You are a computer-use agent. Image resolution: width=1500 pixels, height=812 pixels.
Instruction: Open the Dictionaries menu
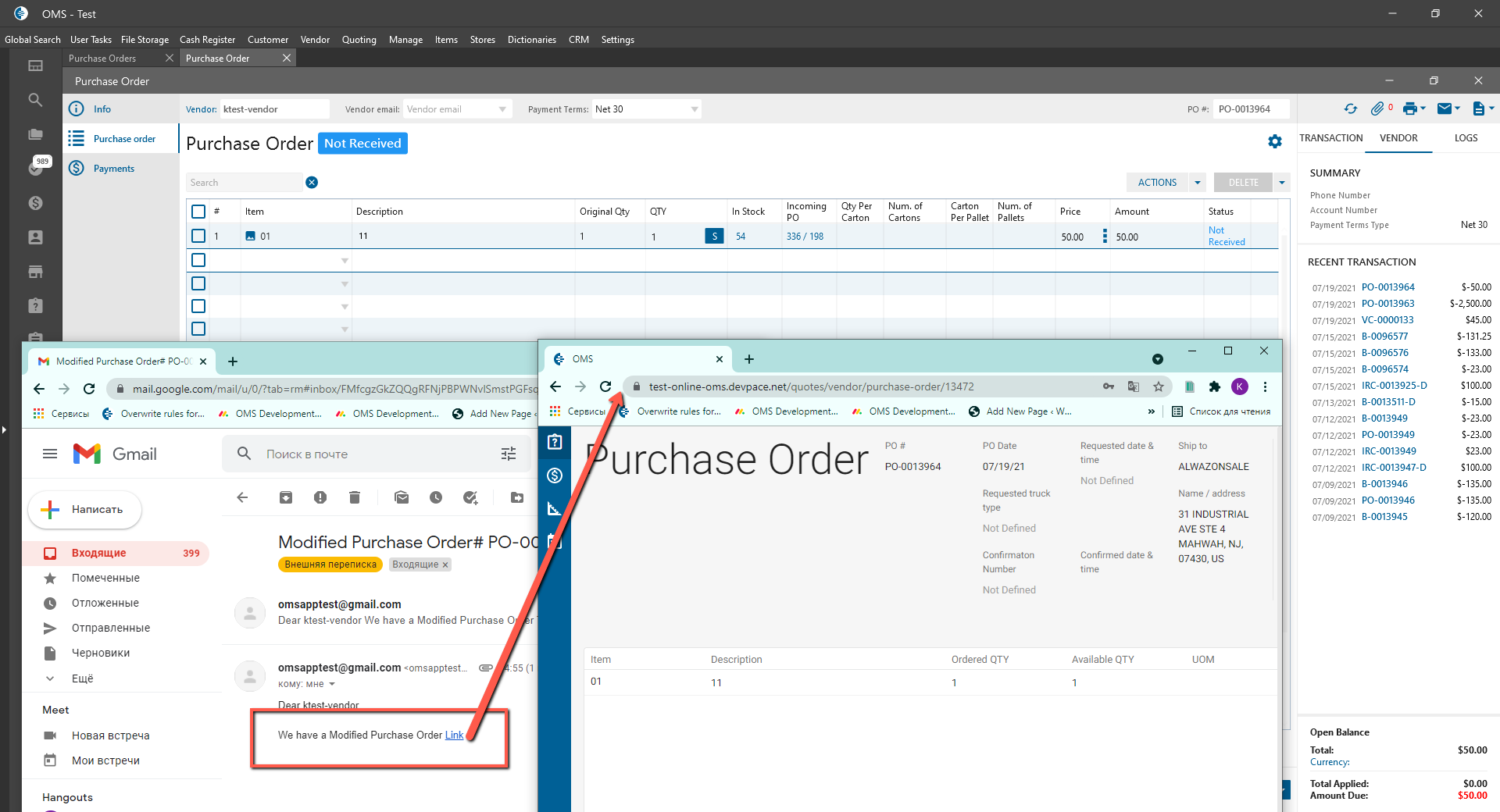point(531,40)
